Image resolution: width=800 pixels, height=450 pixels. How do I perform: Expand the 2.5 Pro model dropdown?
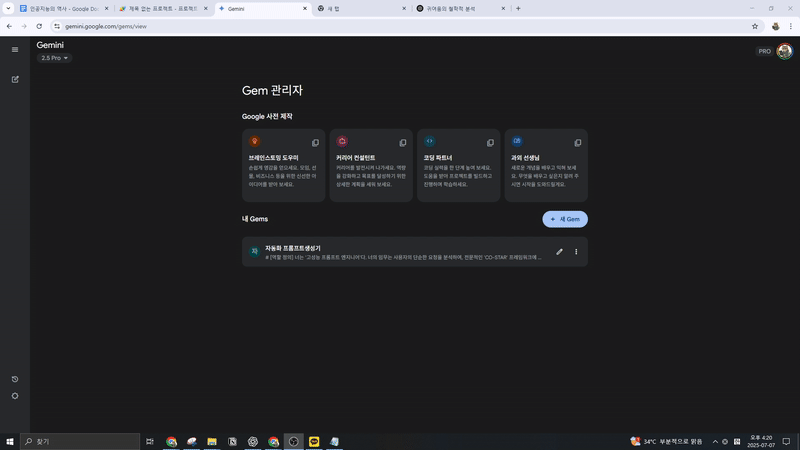coord(54,58)
